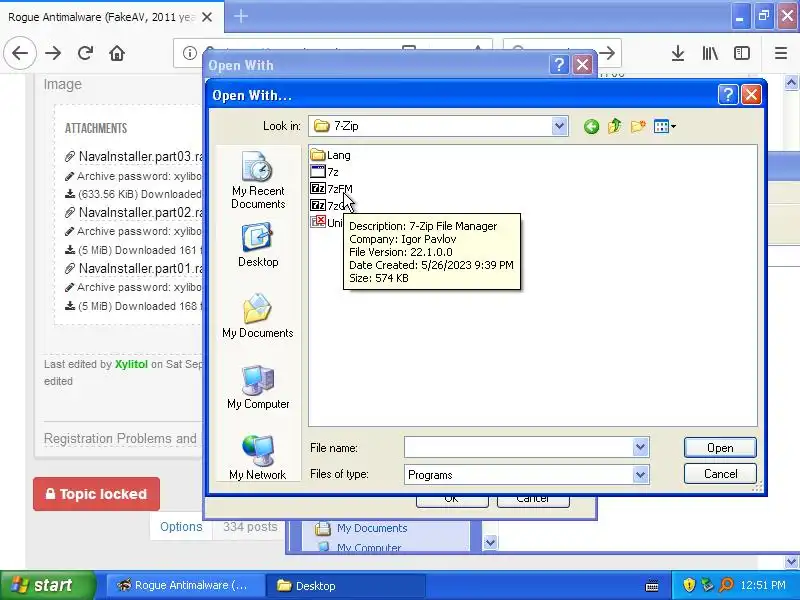Screen dimensions: 800x600
Task: Open the View menu icon in dialog toolbar
Action: pos(664,126)
